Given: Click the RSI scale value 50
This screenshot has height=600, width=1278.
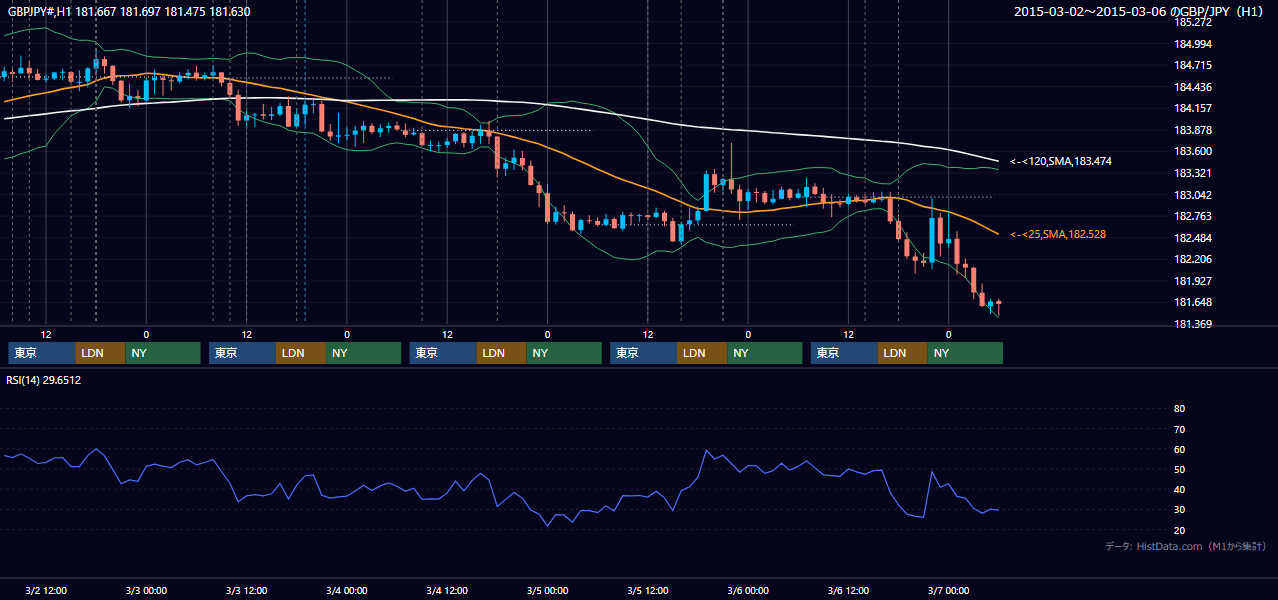Looking at the screenshot, I should [1179, 469].
